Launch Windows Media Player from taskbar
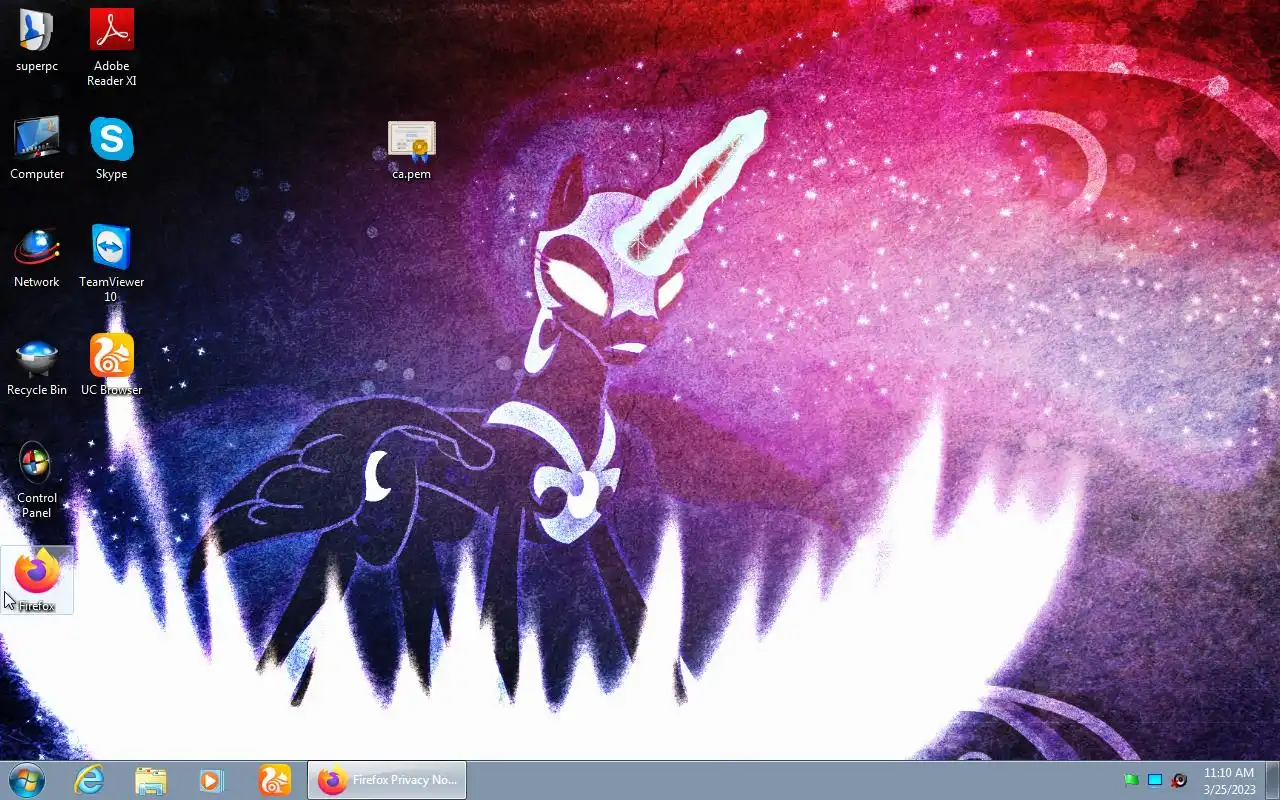 (x=212, y=780)
